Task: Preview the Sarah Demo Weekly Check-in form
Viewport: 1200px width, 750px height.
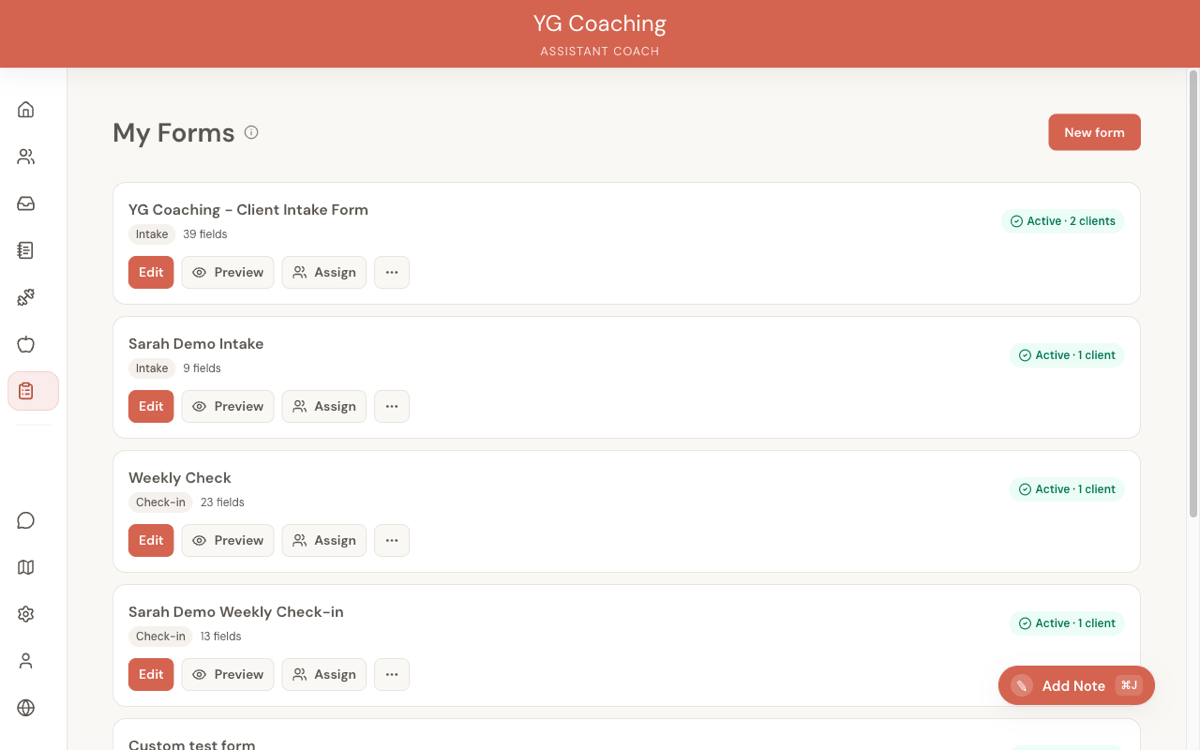Action: click(227, 674)
